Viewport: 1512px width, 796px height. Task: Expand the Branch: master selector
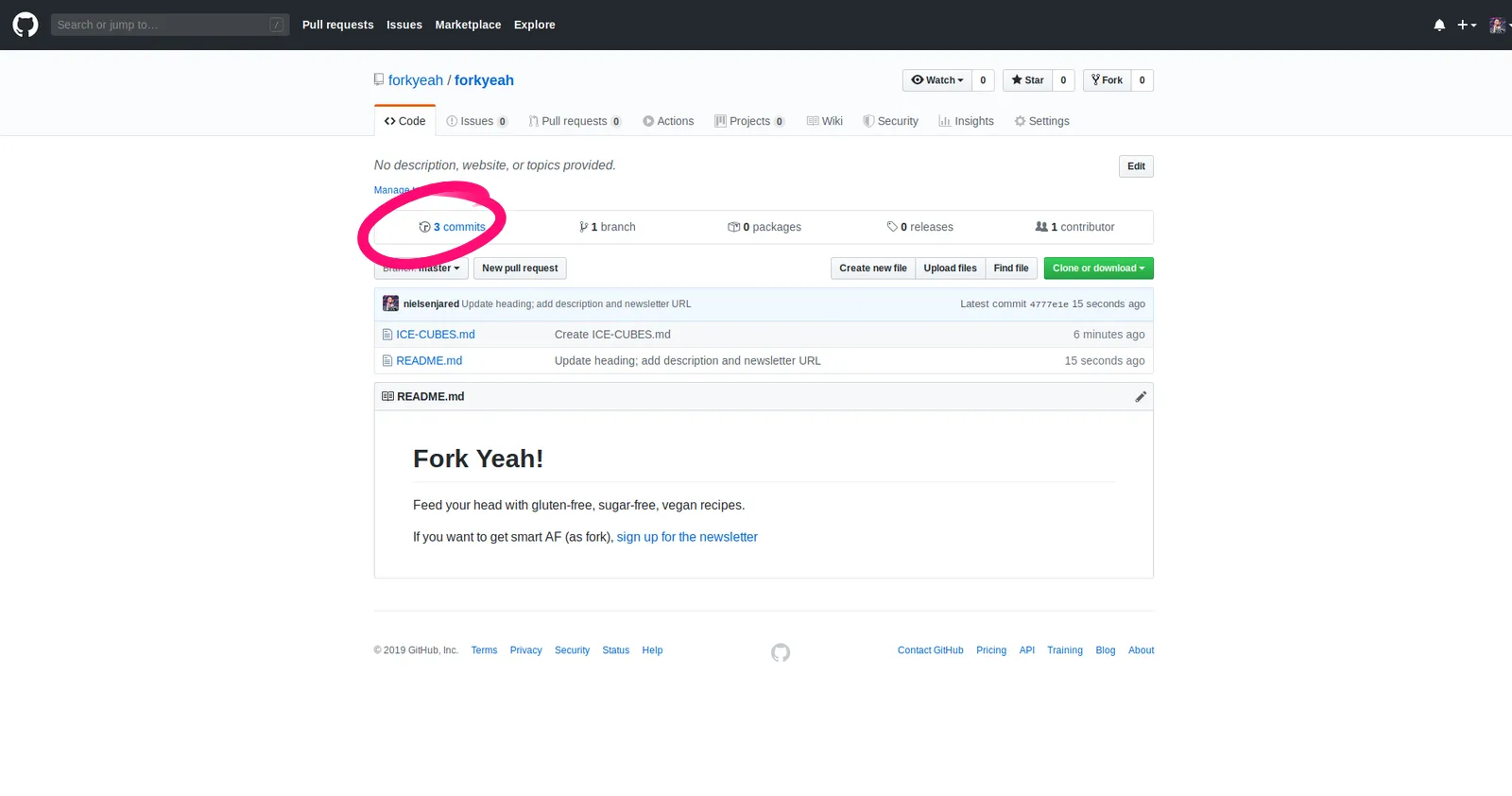[x=421, y=268]
